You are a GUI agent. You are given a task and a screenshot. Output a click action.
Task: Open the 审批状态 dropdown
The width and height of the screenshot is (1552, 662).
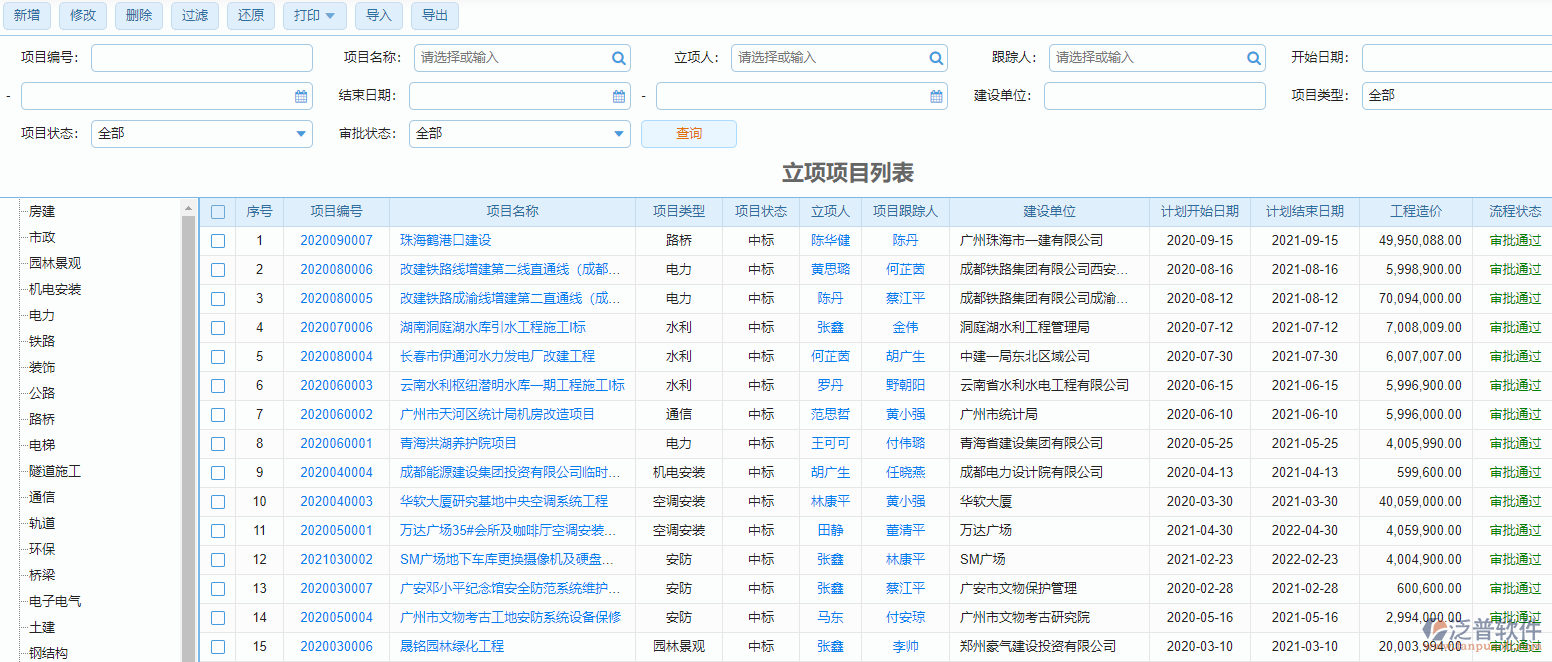[618, 133]
